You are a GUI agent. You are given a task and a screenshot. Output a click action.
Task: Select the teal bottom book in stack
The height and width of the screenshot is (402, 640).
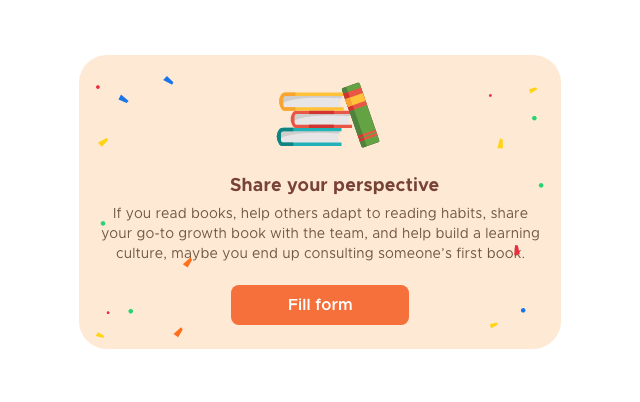(x=309, y=137)
